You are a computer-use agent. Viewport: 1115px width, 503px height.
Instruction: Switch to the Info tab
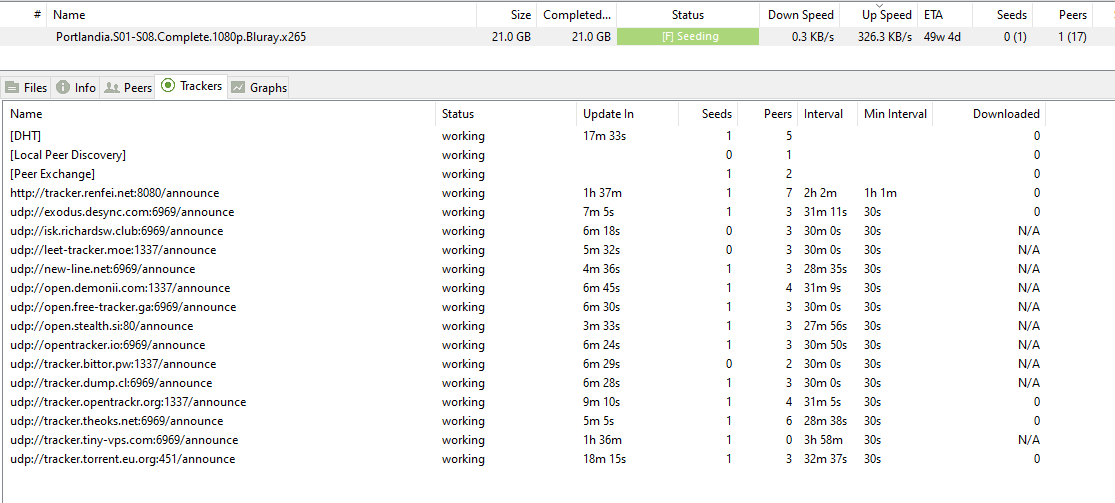point(75,88)
